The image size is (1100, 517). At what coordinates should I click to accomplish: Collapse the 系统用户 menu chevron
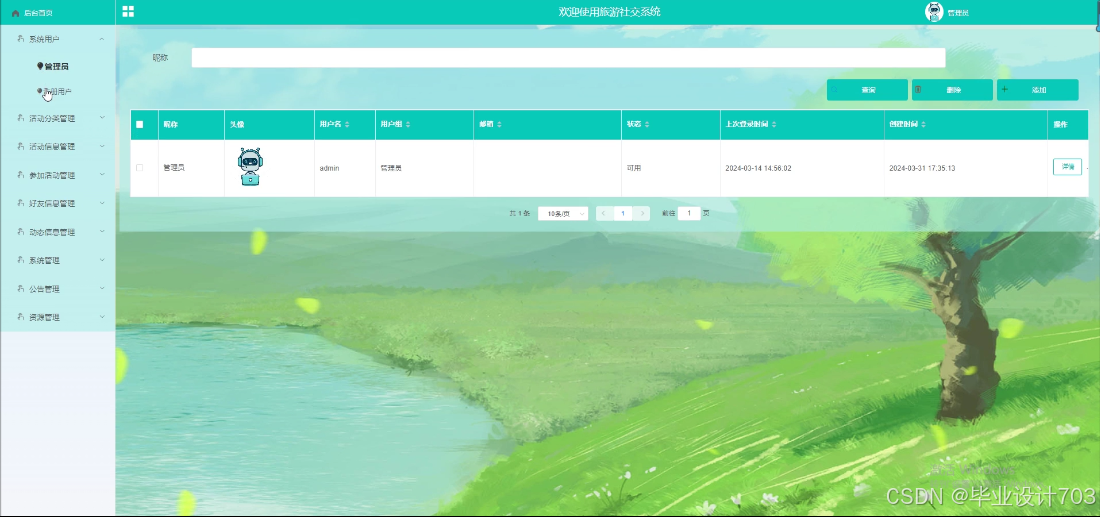click(x=102, y=39)
